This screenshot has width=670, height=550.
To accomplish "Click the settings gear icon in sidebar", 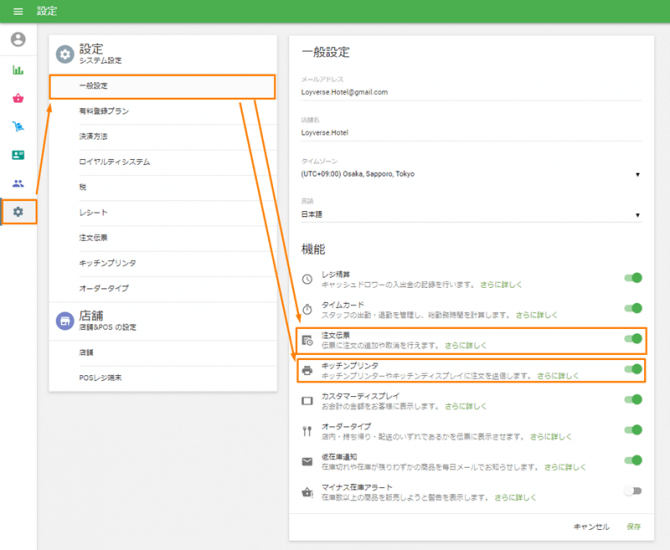I will (x=18, y=212).
